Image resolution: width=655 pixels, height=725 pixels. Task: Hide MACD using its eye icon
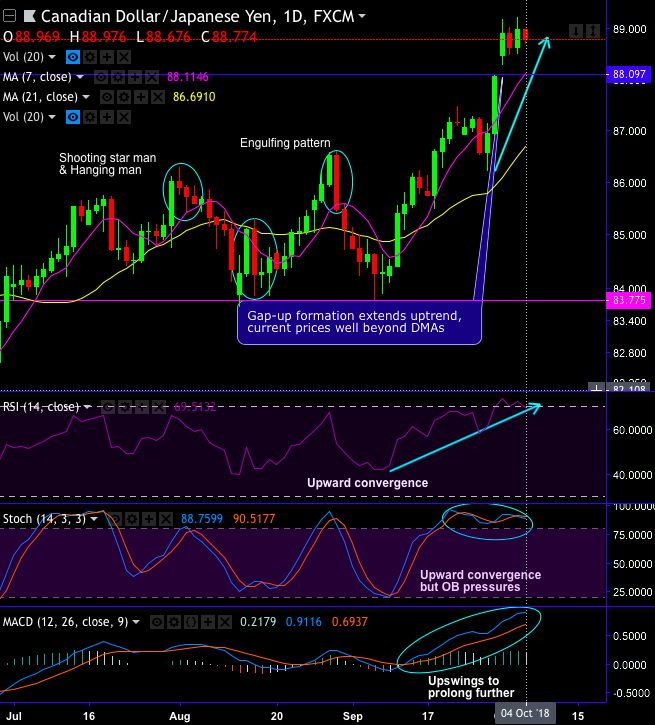[x=157, y=622]
